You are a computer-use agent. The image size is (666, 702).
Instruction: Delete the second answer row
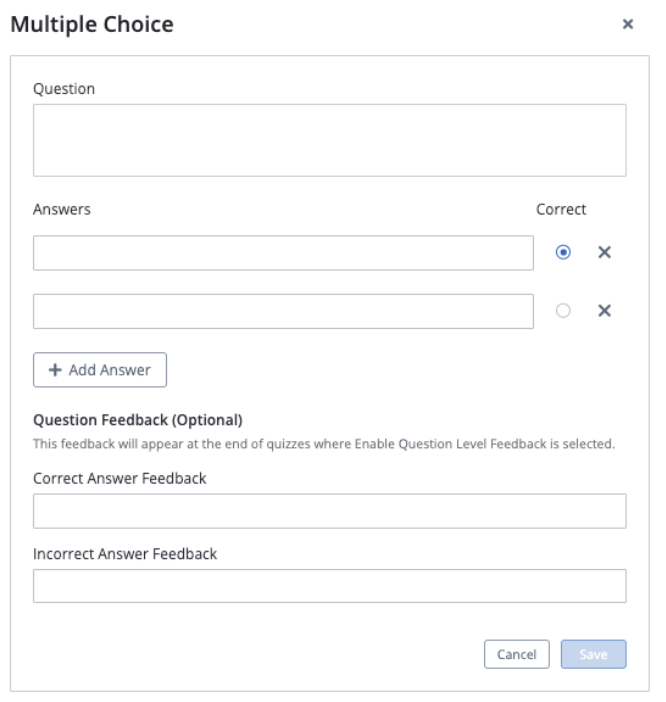[604, 310]
